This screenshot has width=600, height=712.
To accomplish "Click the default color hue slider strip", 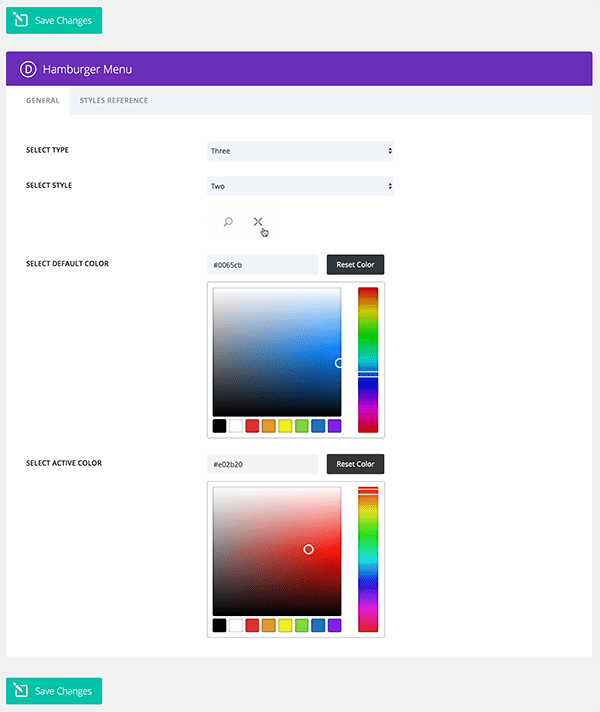I will (368, 360).
